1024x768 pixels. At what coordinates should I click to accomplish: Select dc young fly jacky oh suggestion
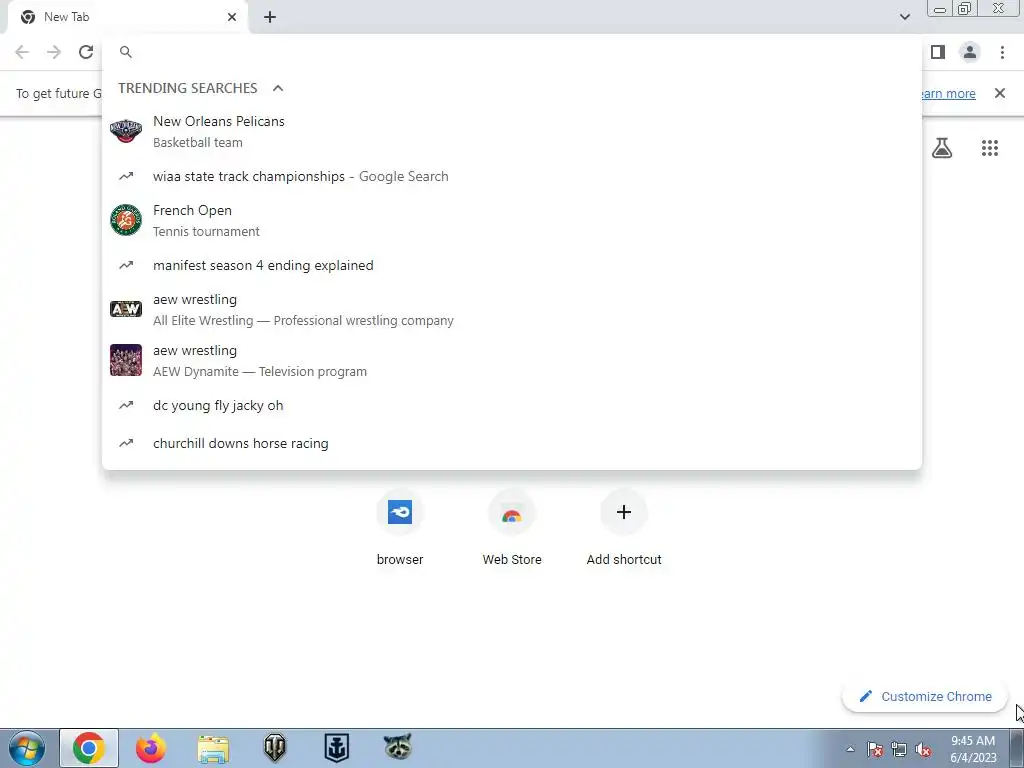click(512, 406)
